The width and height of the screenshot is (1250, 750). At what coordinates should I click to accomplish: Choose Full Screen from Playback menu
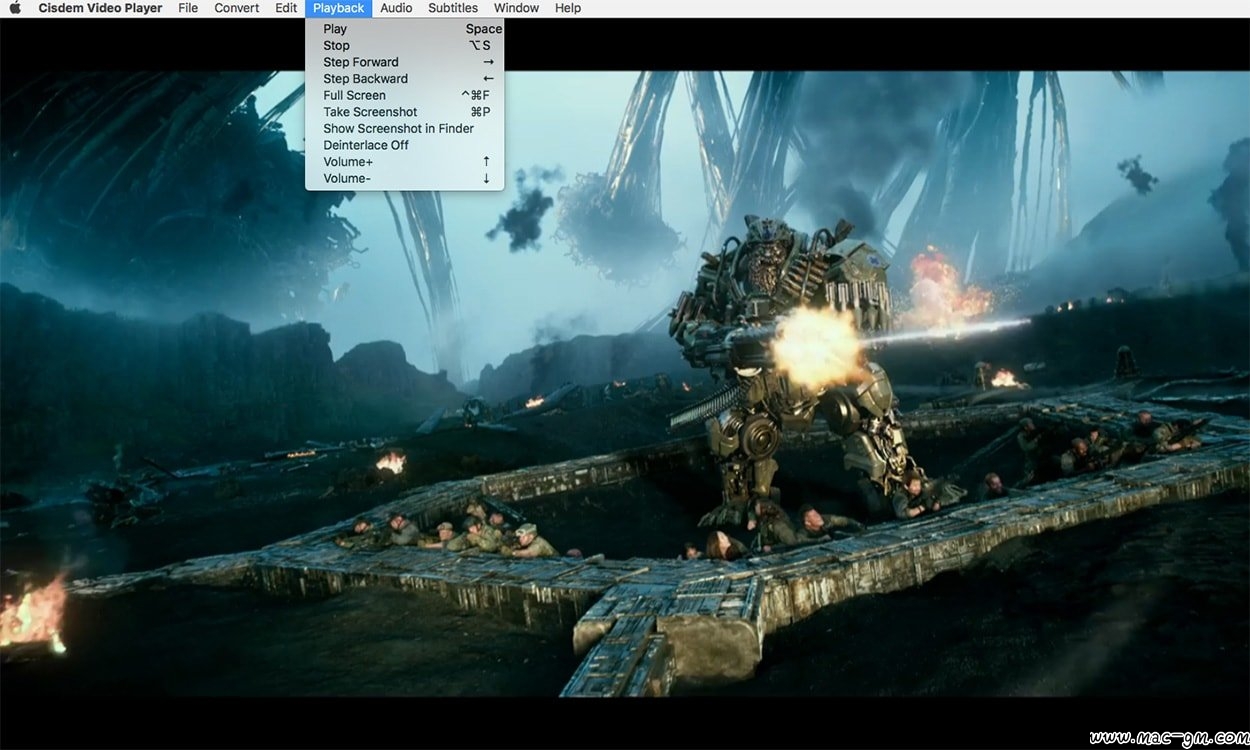[x=405, y=95]
